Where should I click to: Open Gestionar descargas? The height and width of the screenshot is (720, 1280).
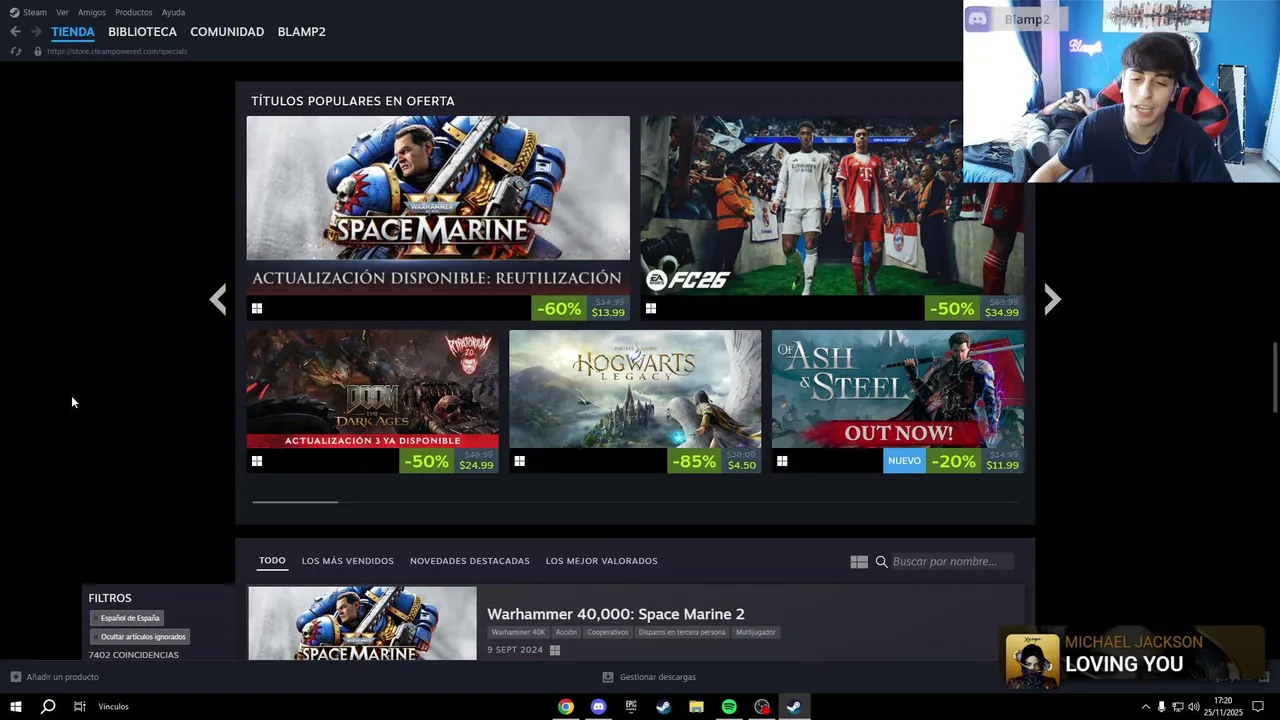[x=657, y=677]
